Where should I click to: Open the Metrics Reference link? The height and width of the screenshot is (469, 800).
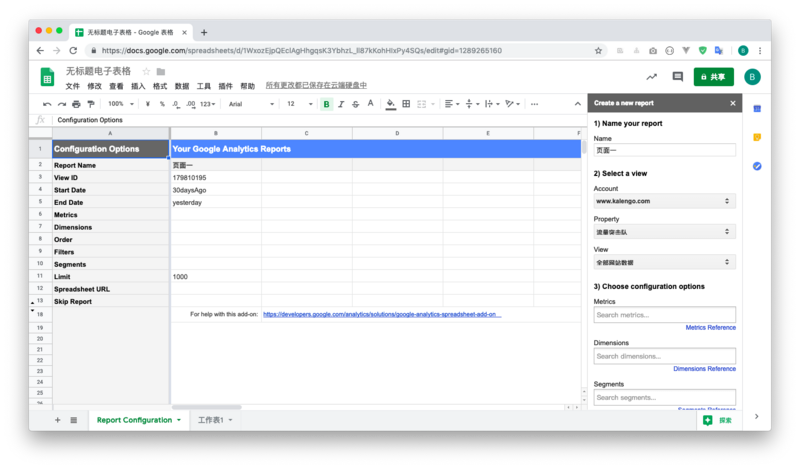pos(710,328)
